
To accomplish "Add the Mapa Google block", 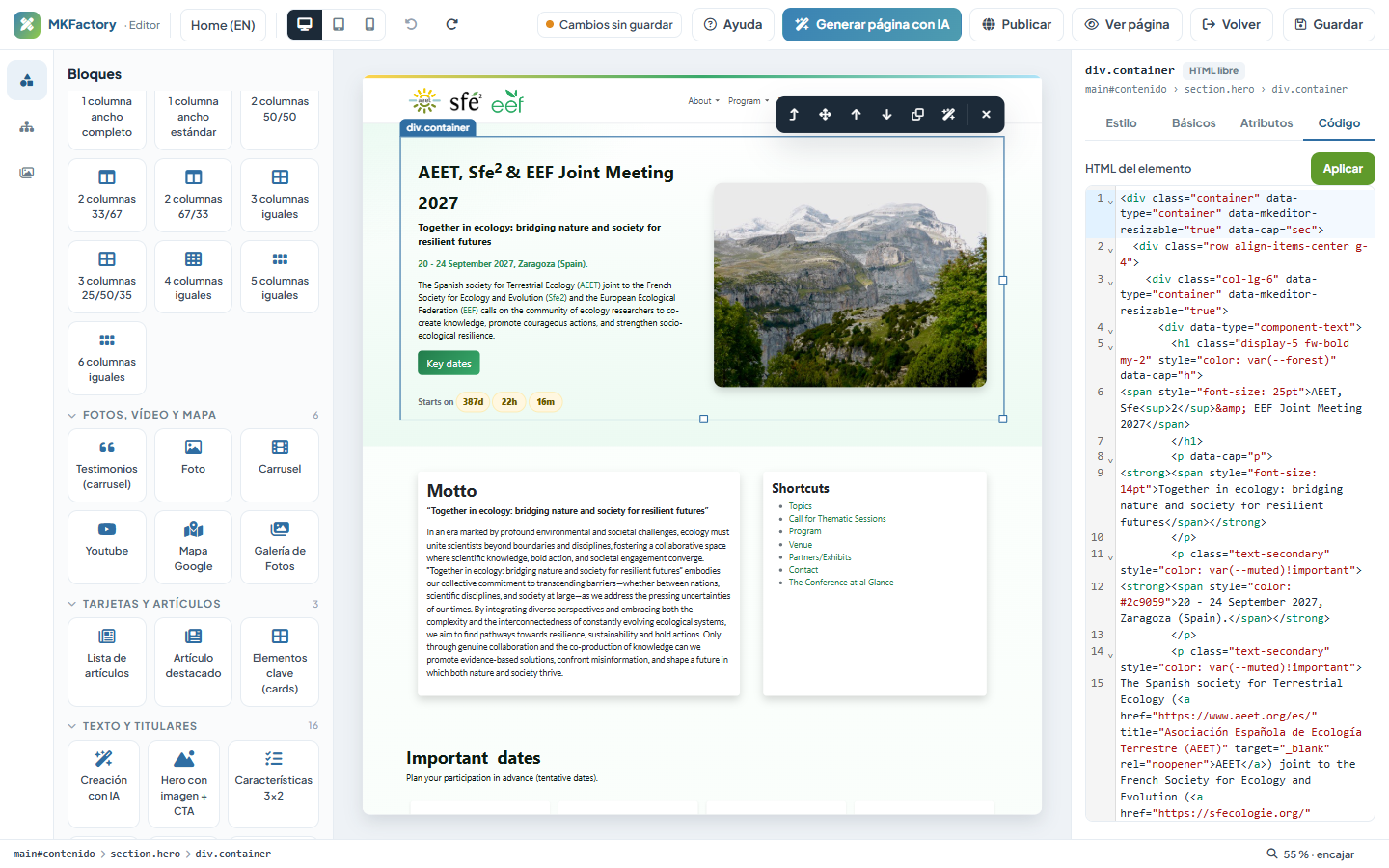I will click(193, 547).
